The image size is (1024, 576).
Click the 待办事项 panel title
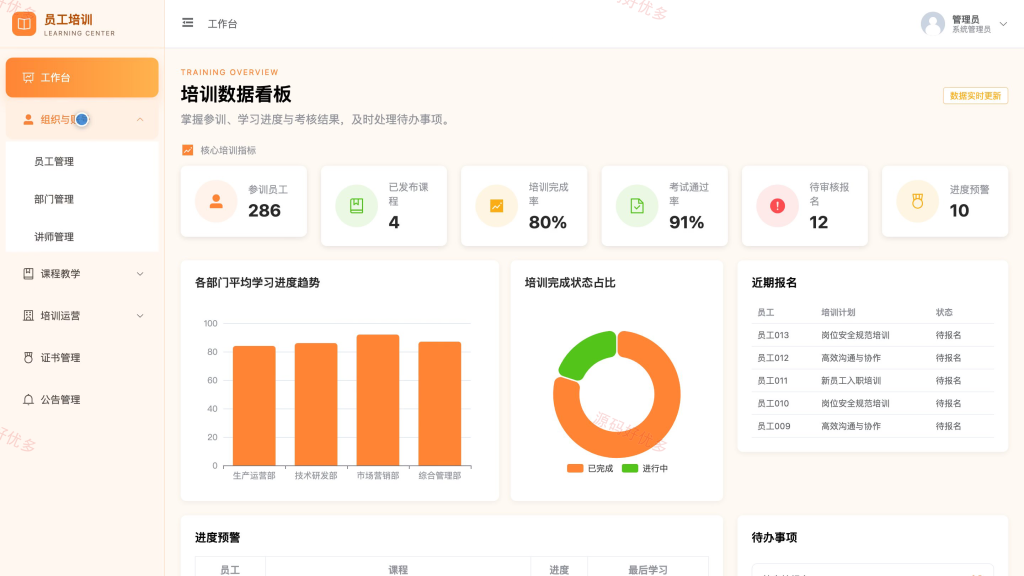click(775, 537)
